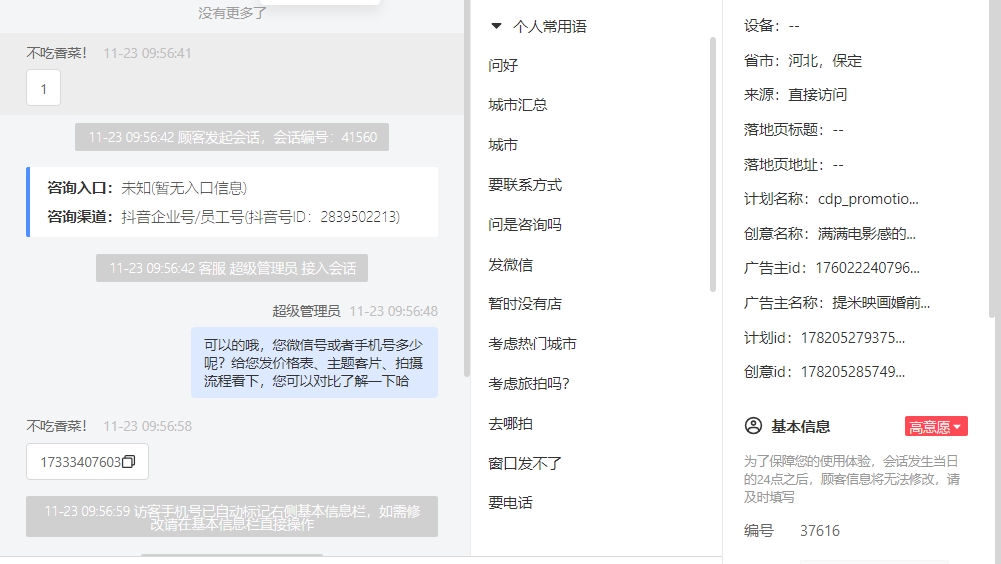1001x564 pixels.
Task: Click system notice 顾客发起会话 41560
Action: coord(232,137)
